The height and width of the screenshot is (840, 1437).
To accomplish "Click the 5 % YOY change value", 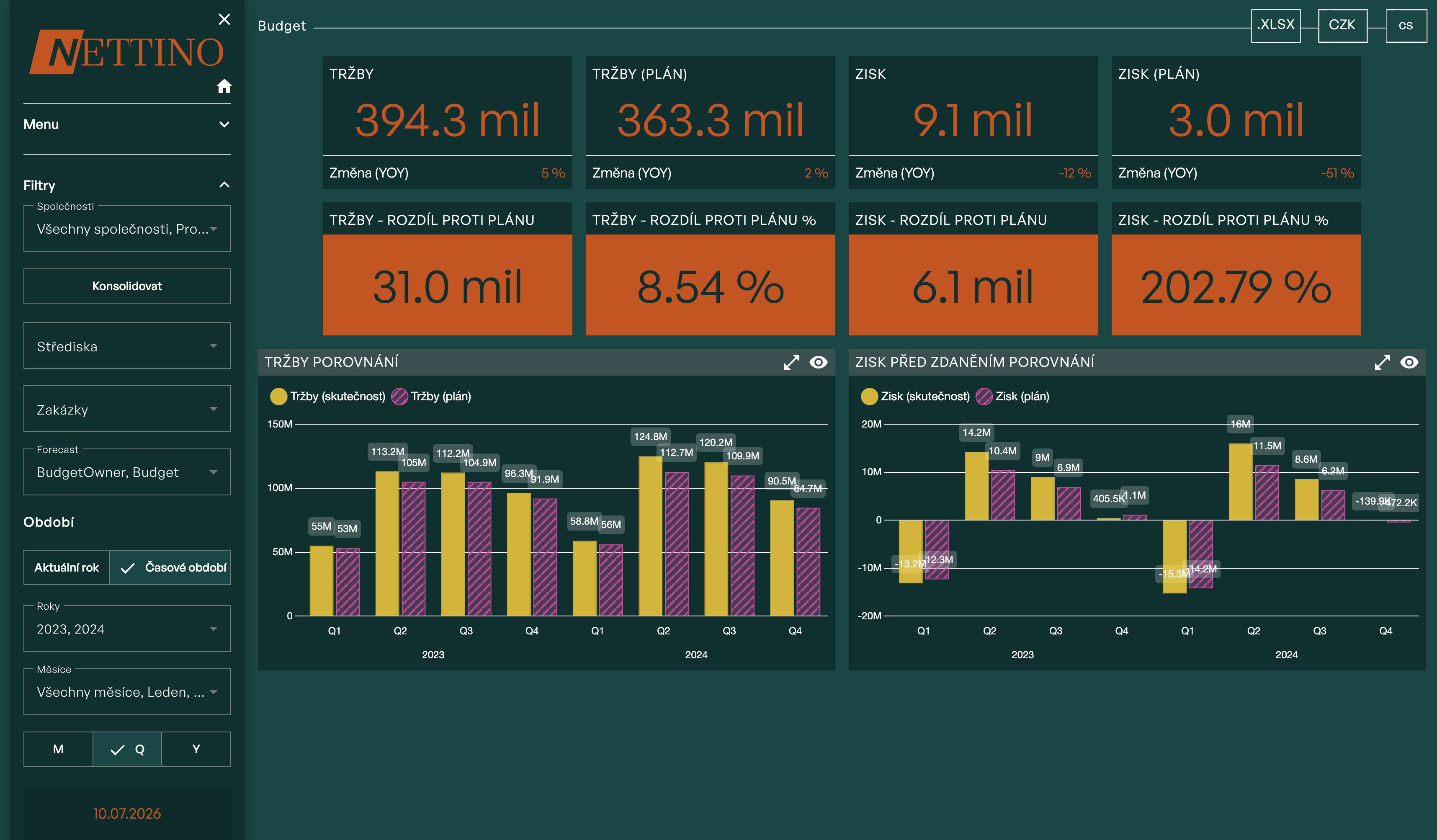I will (553, 173).
